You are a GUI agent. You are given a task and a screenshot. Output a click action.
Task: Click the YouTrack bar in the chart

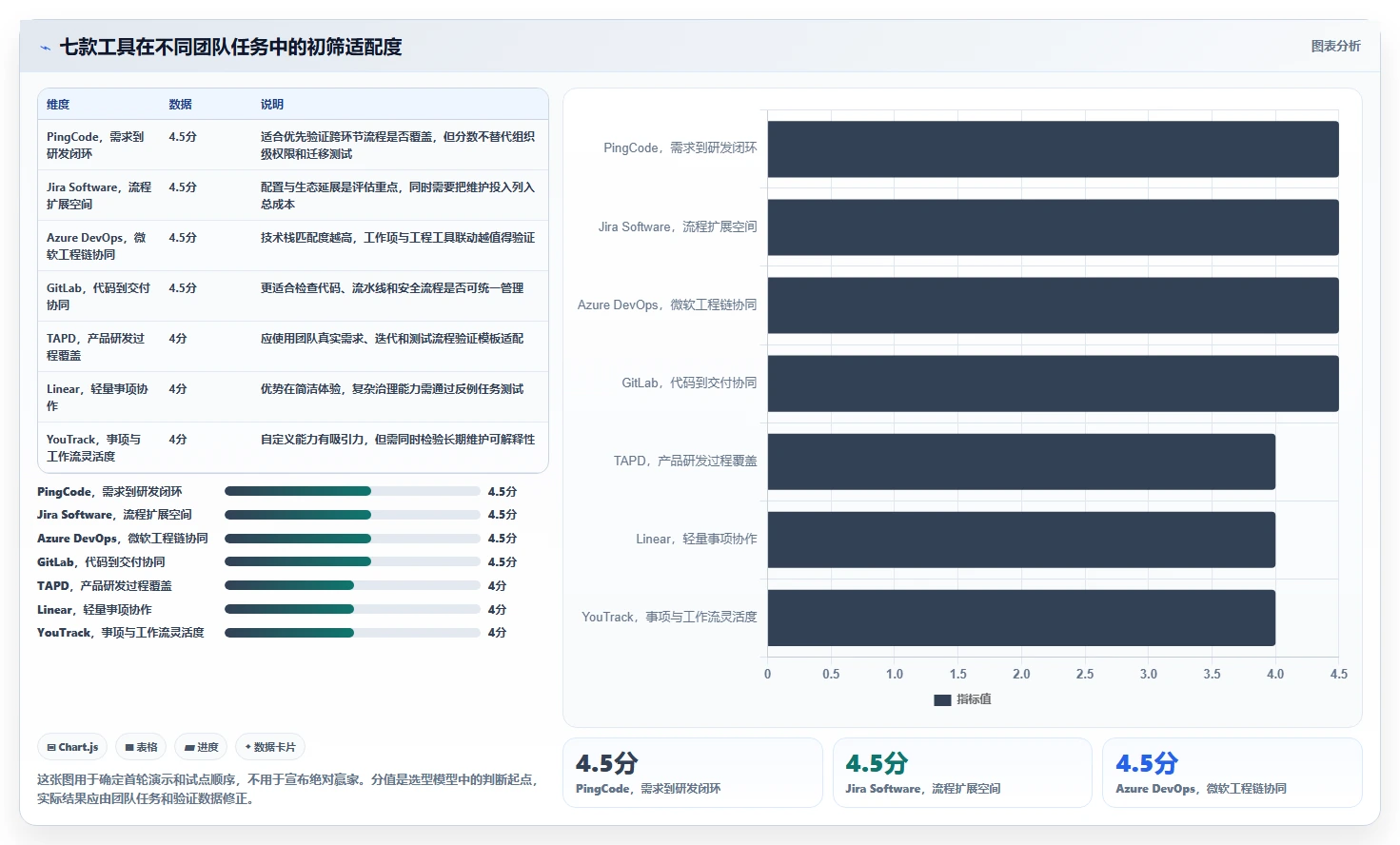pos(1021,618)
